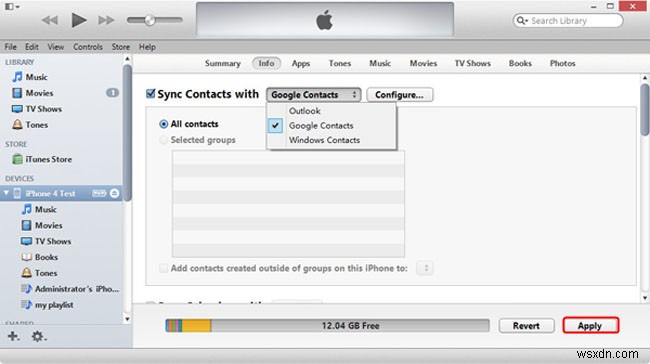Click the Configure... button

pyautogui.click(x=400, y=95)
